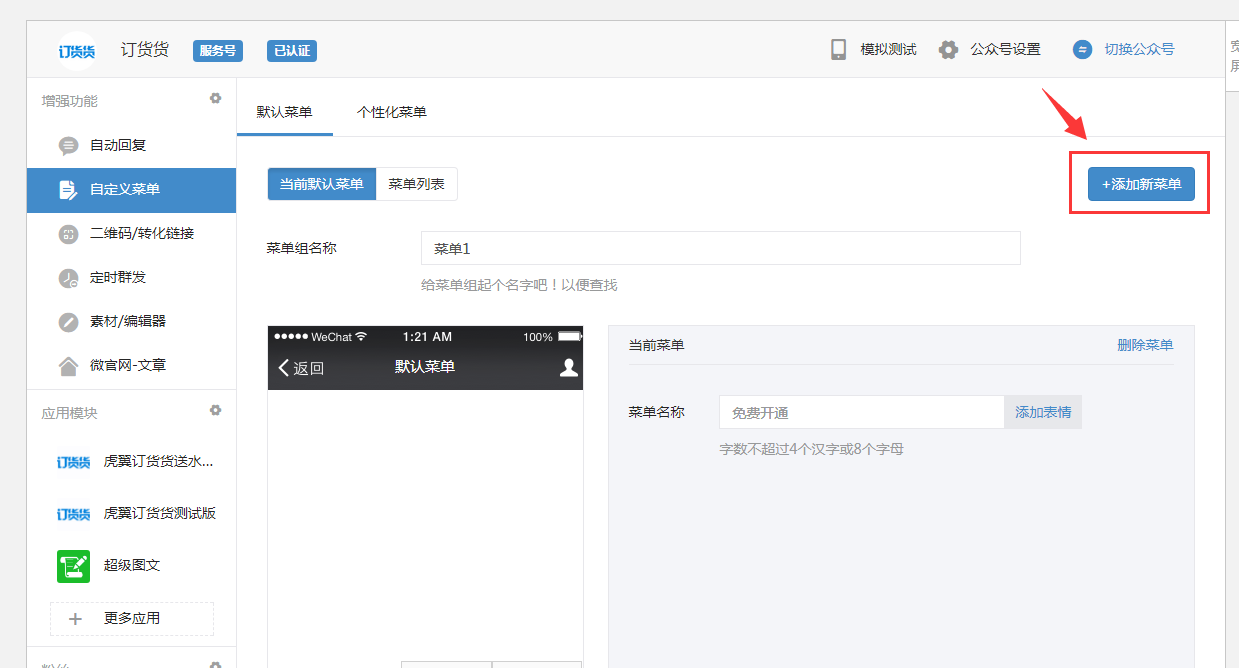The image size is (1239, 668).
Task: Focus the 菜单组名称 input field
Action: pyautogui.click(x=721, y=248)
